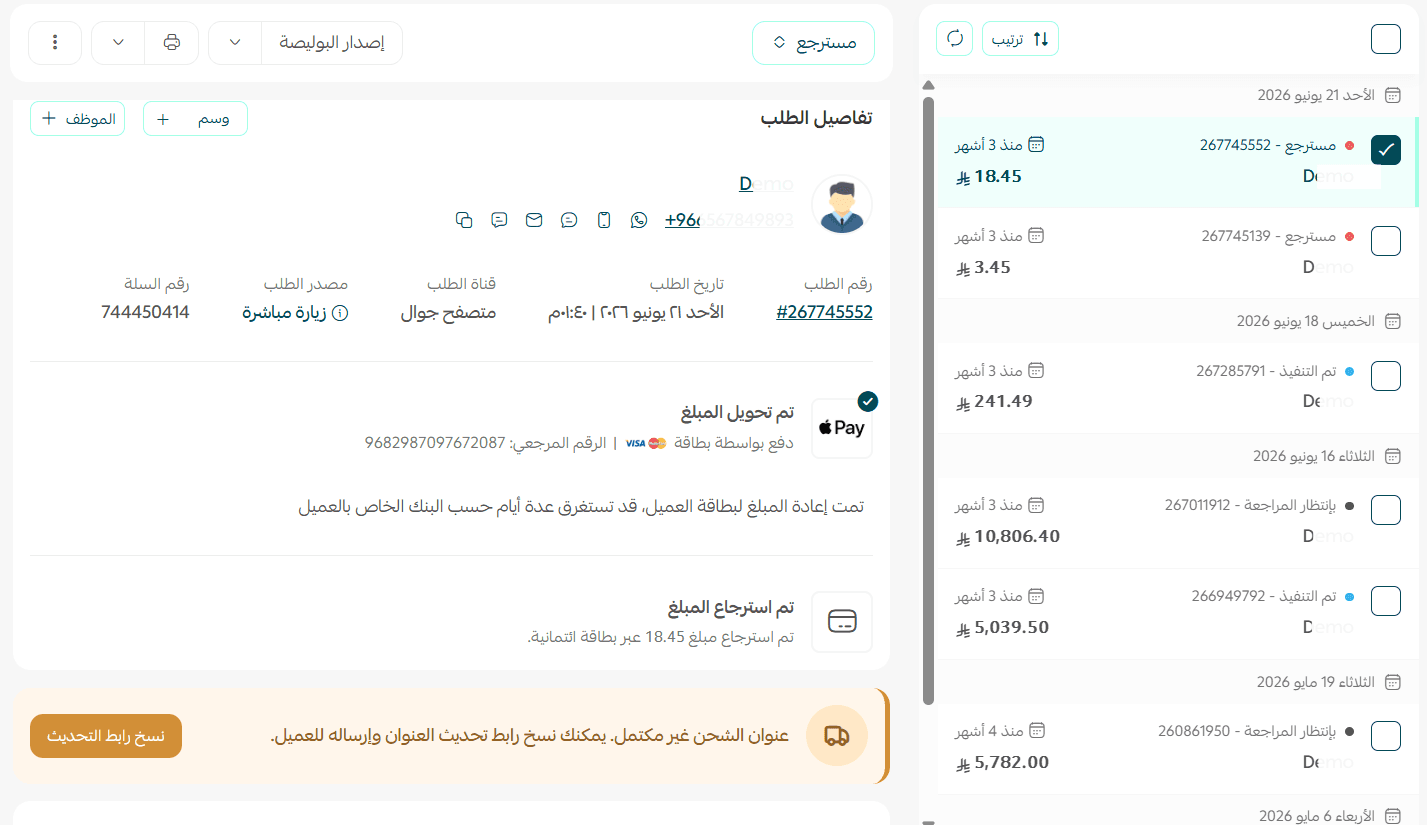Print the order using the printer icon
The width and height of the screenshot is (1427, 825).
click(172, 42)
